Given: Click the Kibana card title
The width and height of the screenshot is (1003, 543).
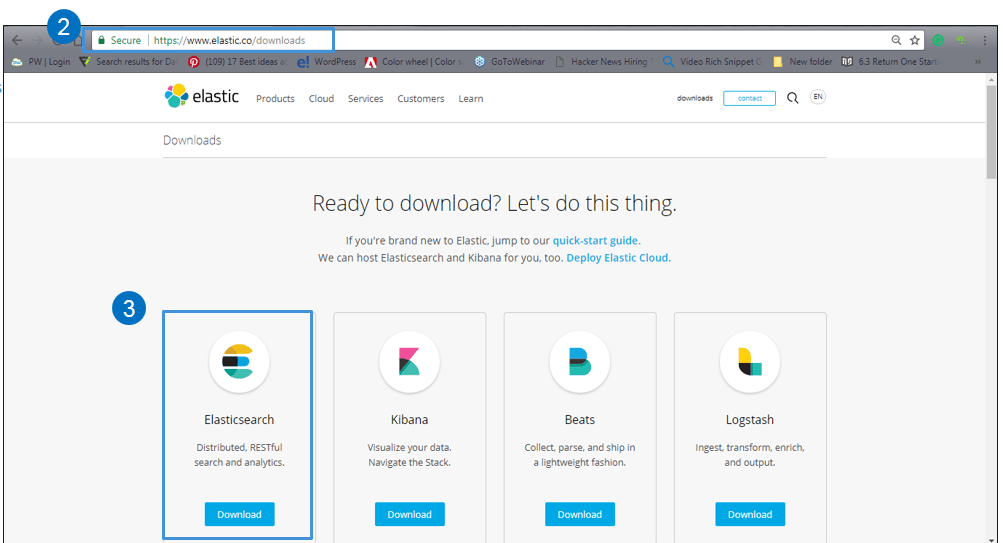Looking at the screenshot, I should (x=409, y=420).
